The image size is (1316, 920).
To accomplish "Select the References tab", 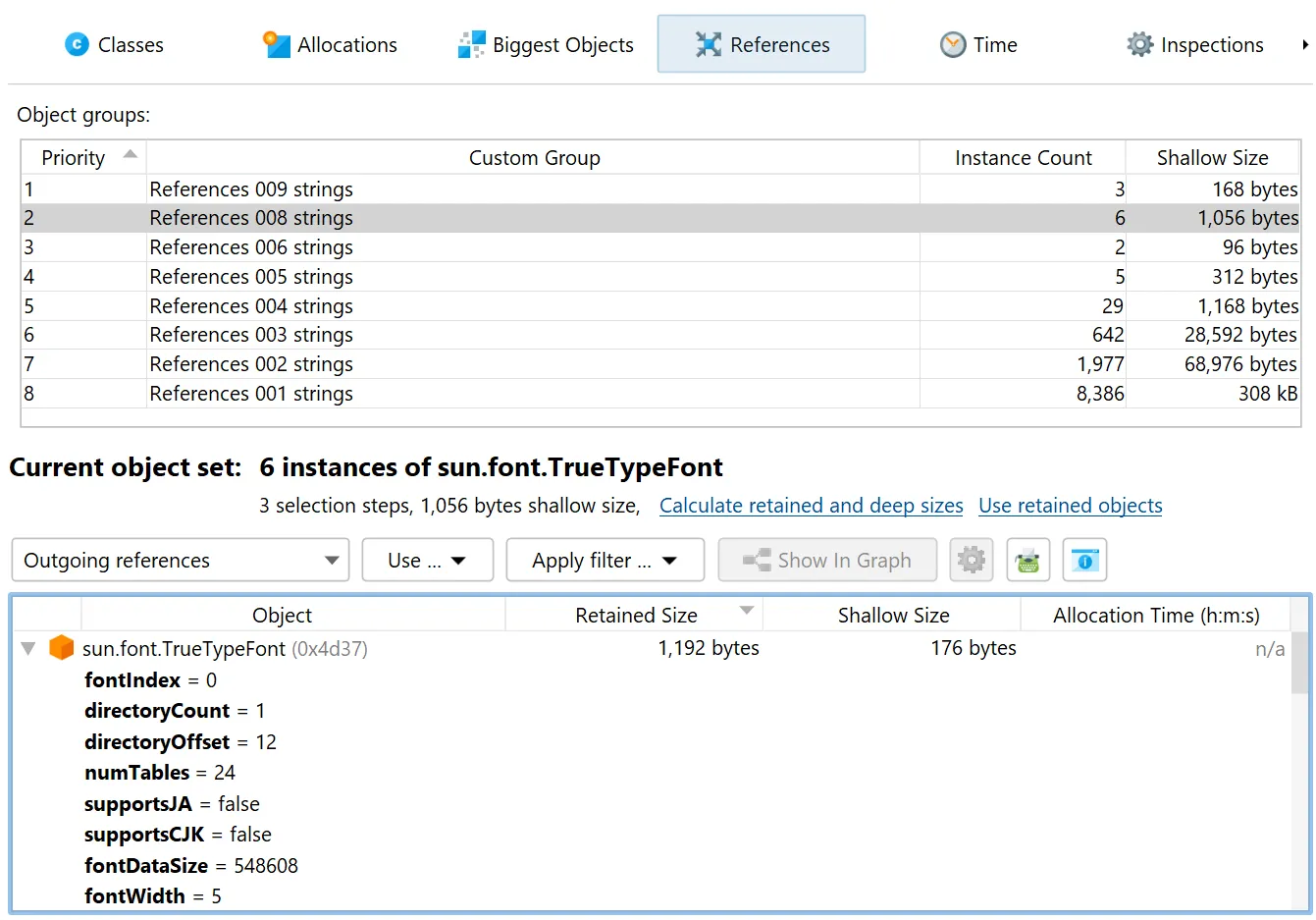I will click(762, 44).
